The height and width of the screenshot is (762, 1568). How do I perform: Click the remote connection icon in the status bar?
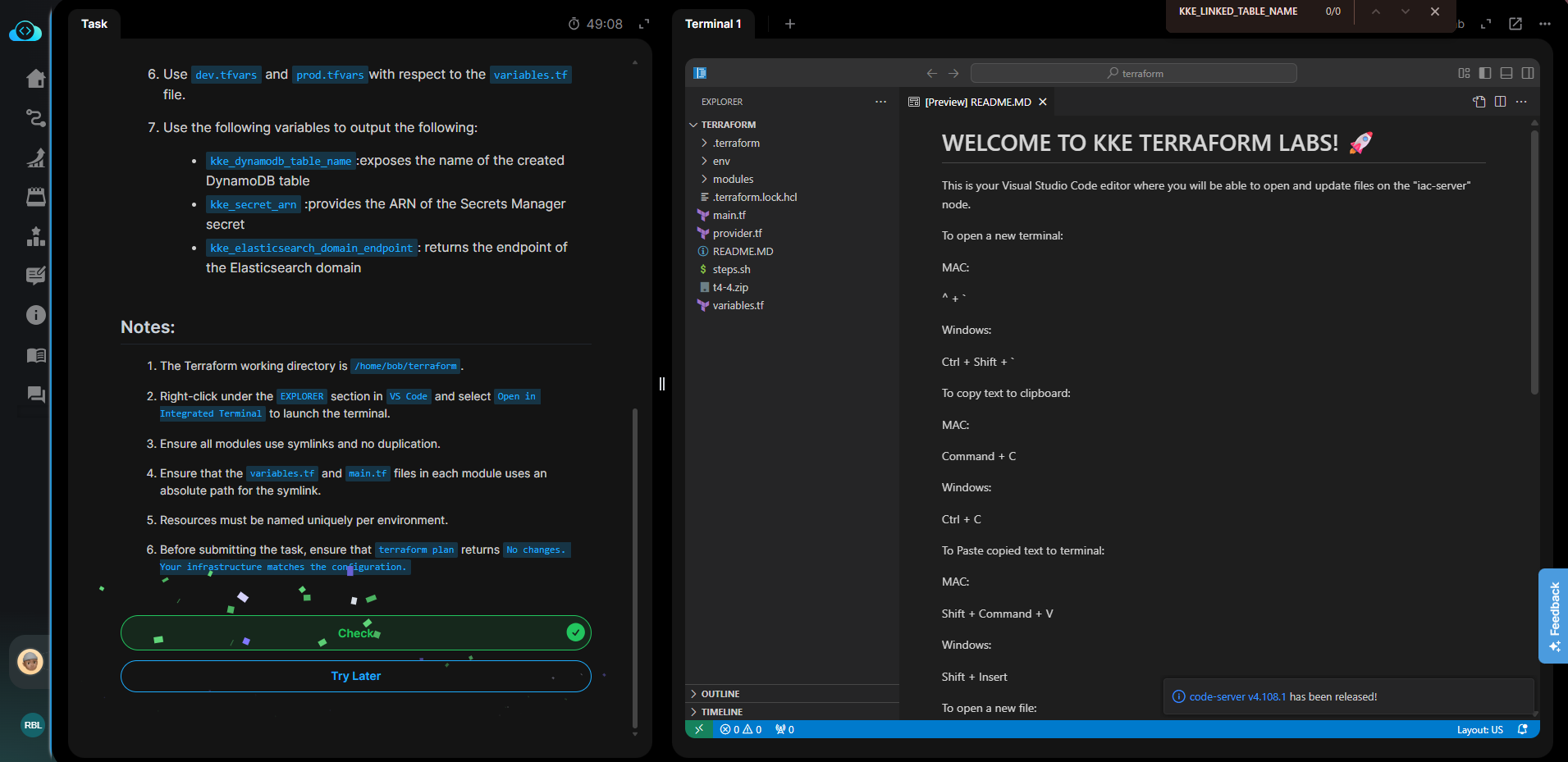pyautogui.click(x=698, y=729)
